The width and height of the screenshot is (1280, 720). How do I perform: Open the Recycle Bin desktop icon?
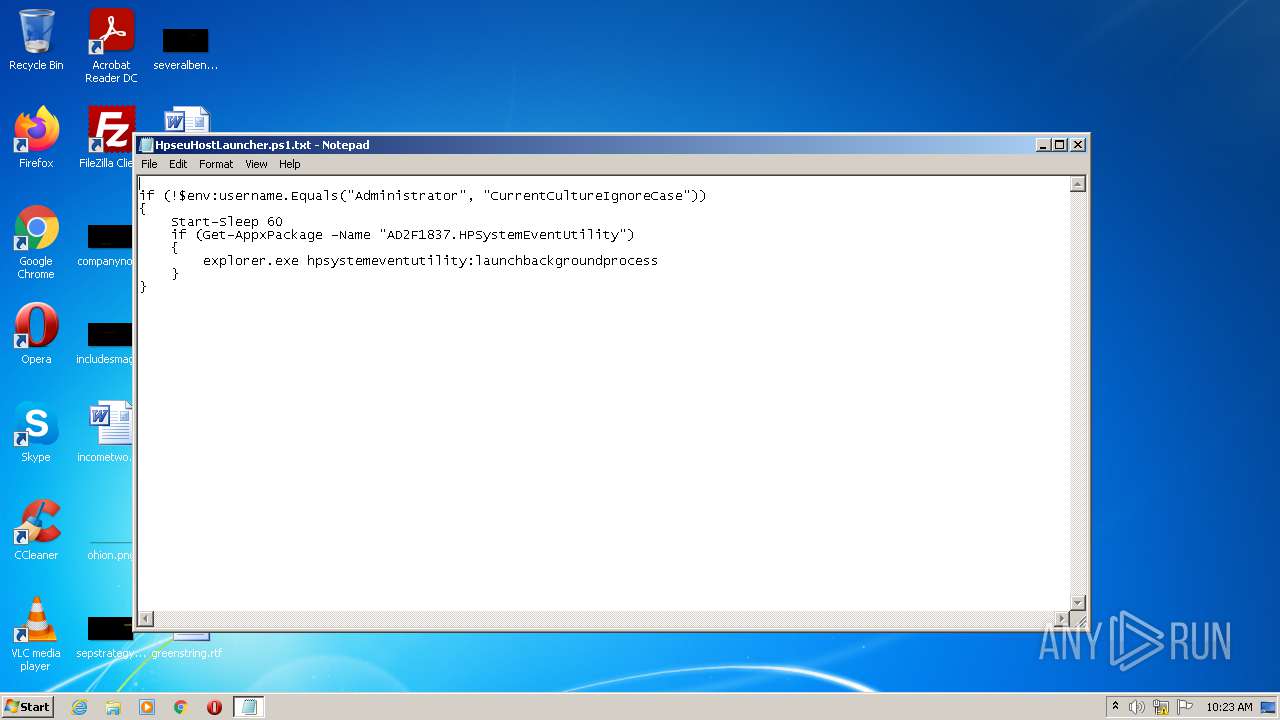(36, 41)
